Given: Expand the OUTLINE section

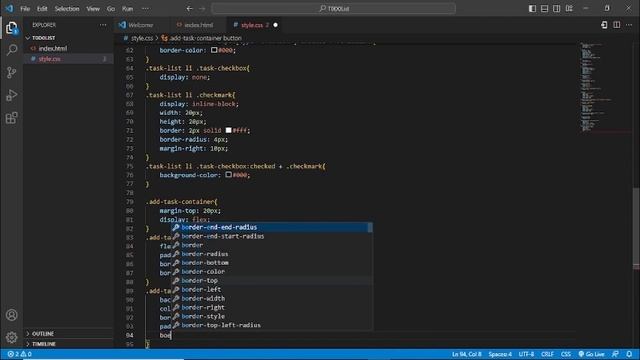Looking at the screenshot, I should tap(42, 333).
